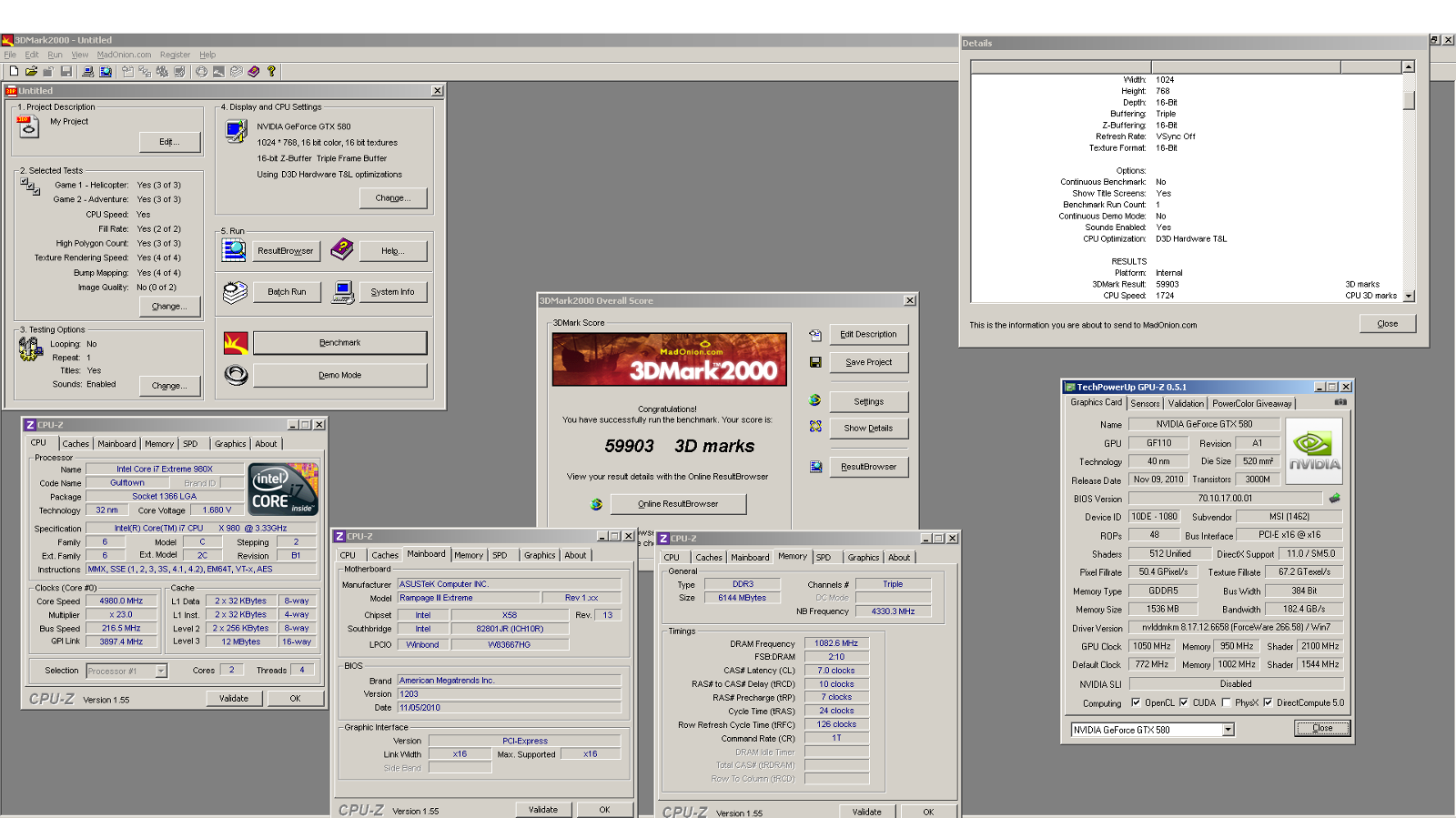Click the globe icon beside Online ResultBrowser
Screen dimensions: 1456x818
pos(596,504)
